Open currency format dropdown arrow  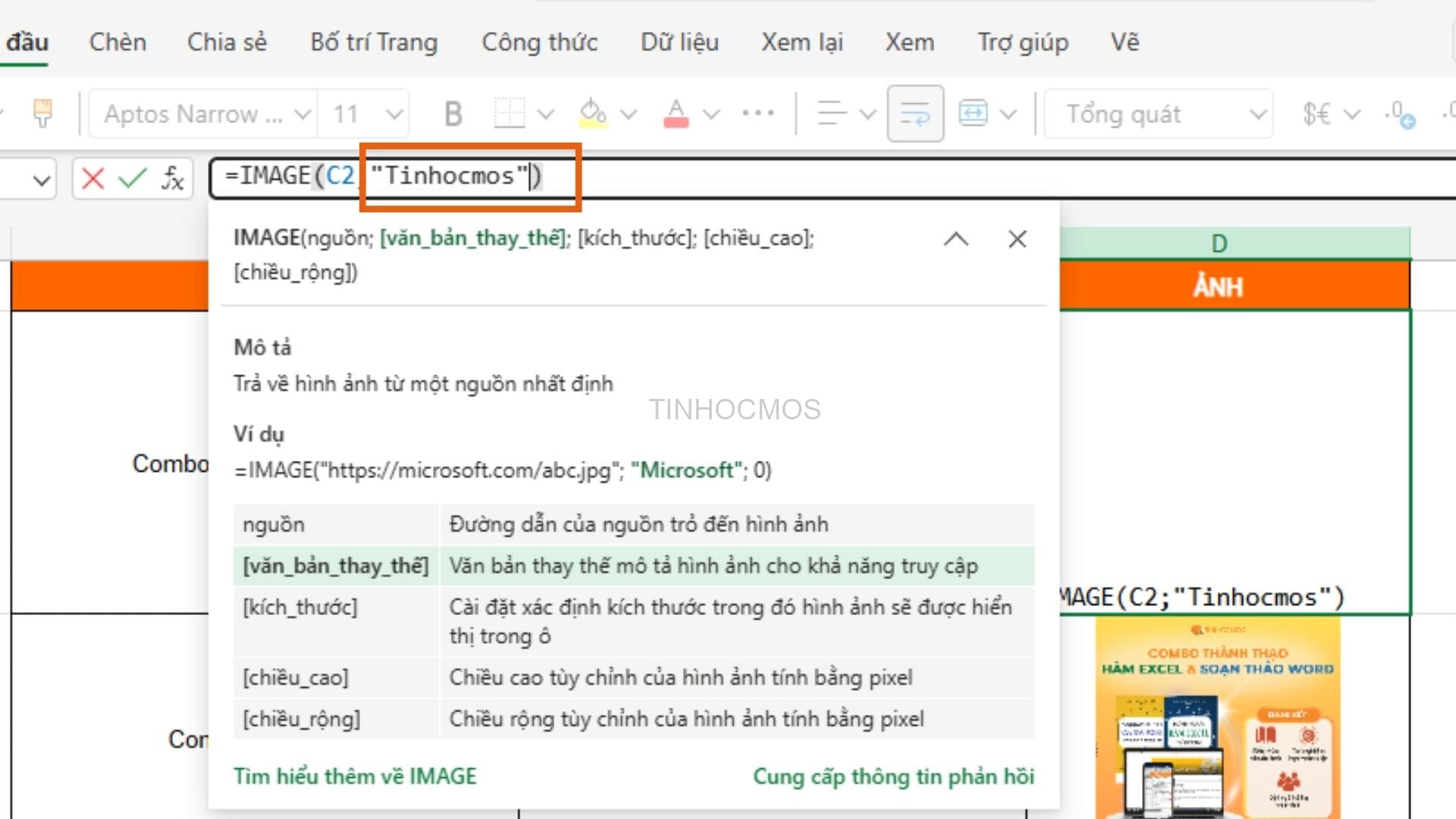coord(1351,115)
